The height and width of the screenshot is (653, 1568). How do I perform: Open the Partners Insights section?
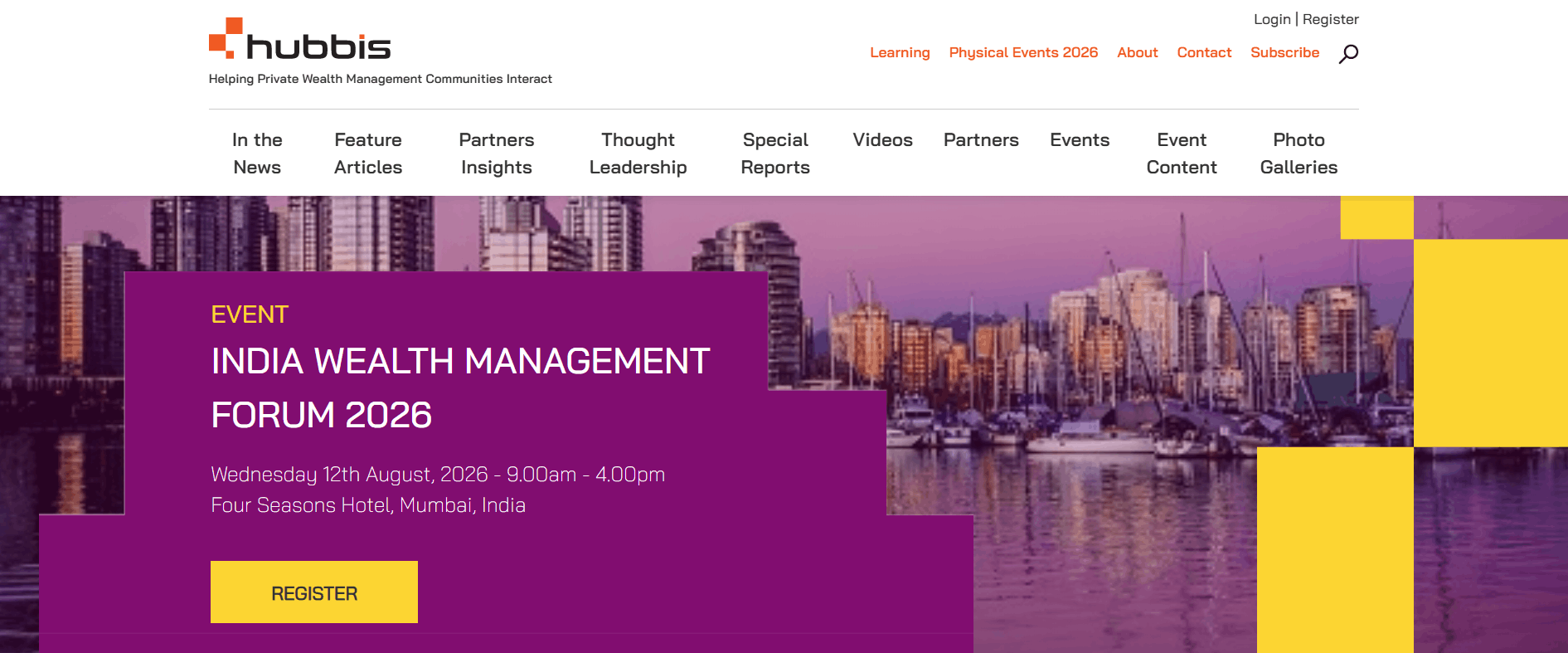click(x=497, y=154)
